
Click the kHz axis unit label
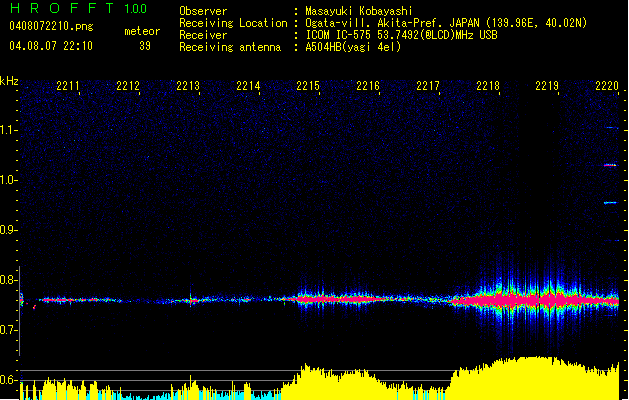9,81
